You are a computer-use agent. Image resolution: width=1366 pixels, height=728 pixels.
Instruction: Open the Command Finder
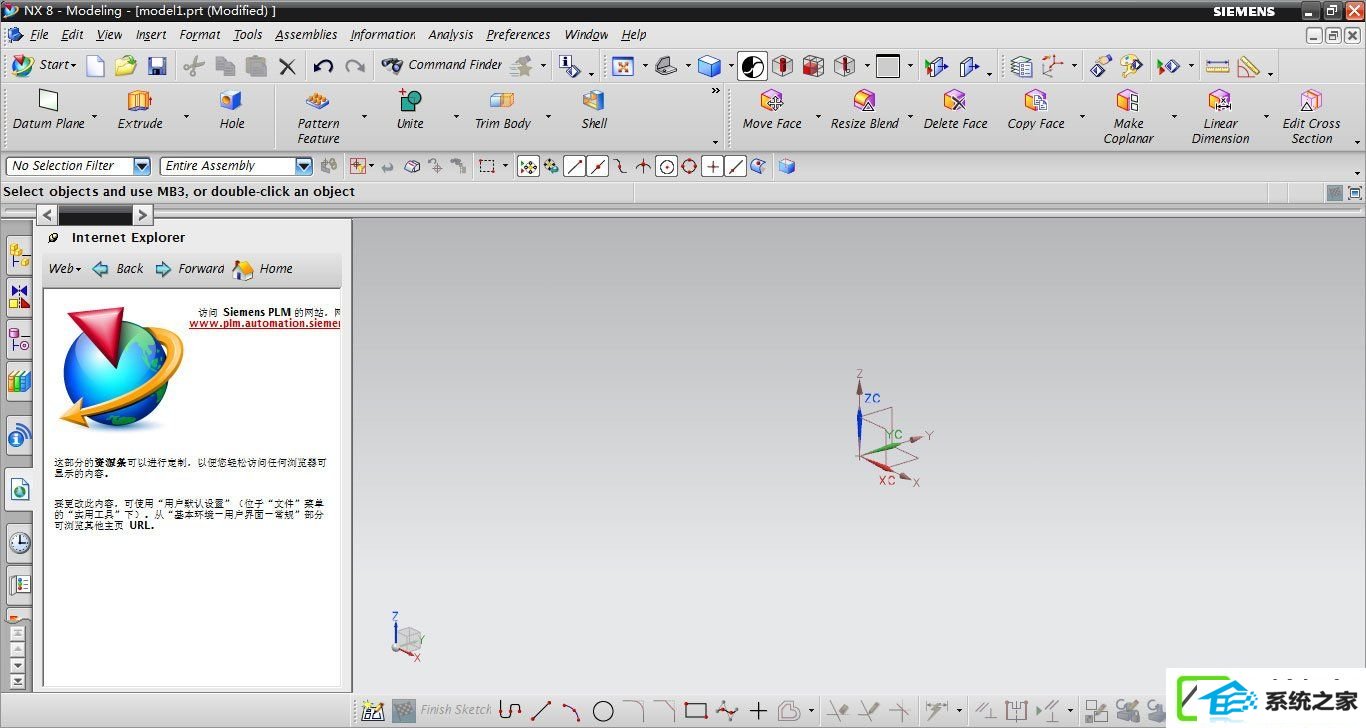tap(442, 65)
